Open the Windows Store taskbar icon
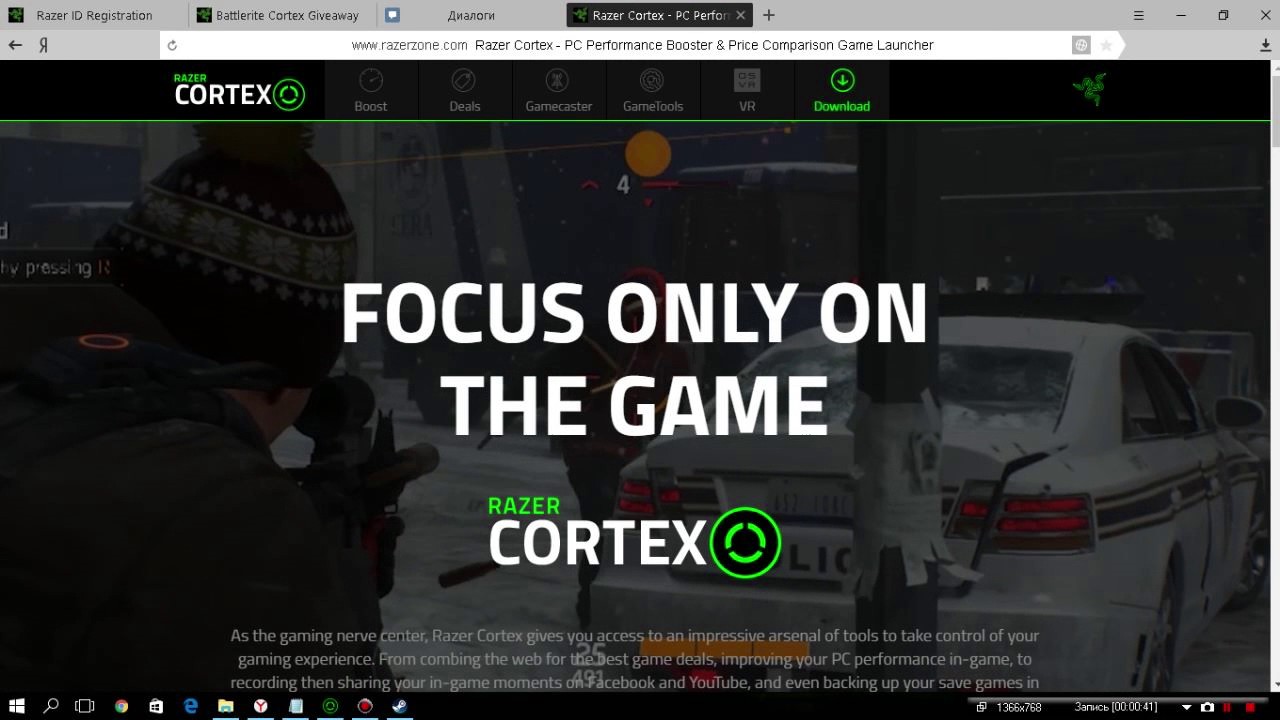The width and height of the screenshot is (1280, 720). (x=156, y=706)
